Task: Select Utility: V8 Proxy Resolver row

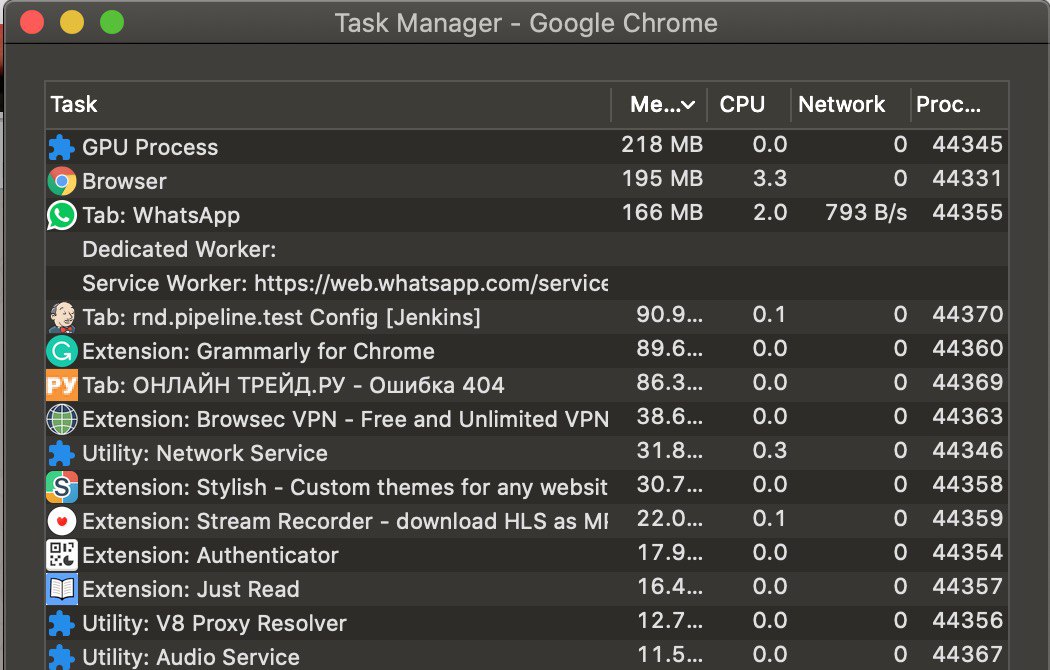Action: [x=526, y=624]
